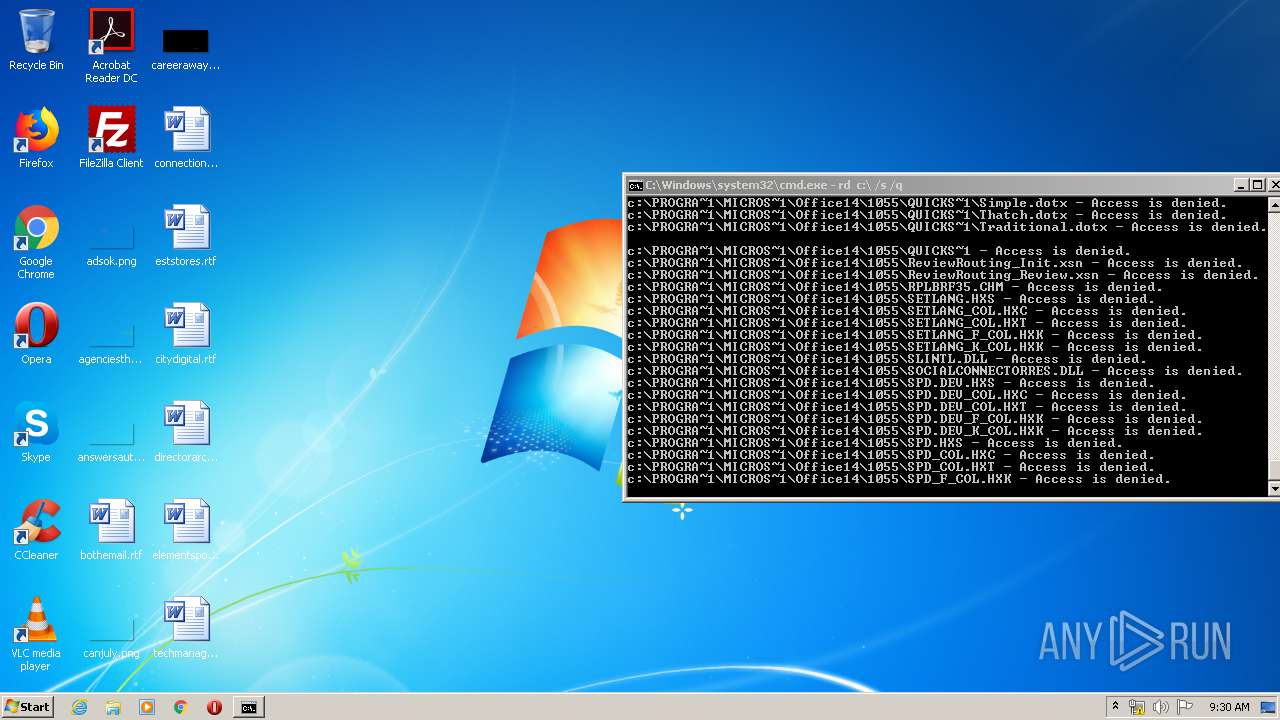Show hidden tray icons arrow
Viewport: 1280px width, 720px height.
pyautogui.click(x=1115, y=707)
